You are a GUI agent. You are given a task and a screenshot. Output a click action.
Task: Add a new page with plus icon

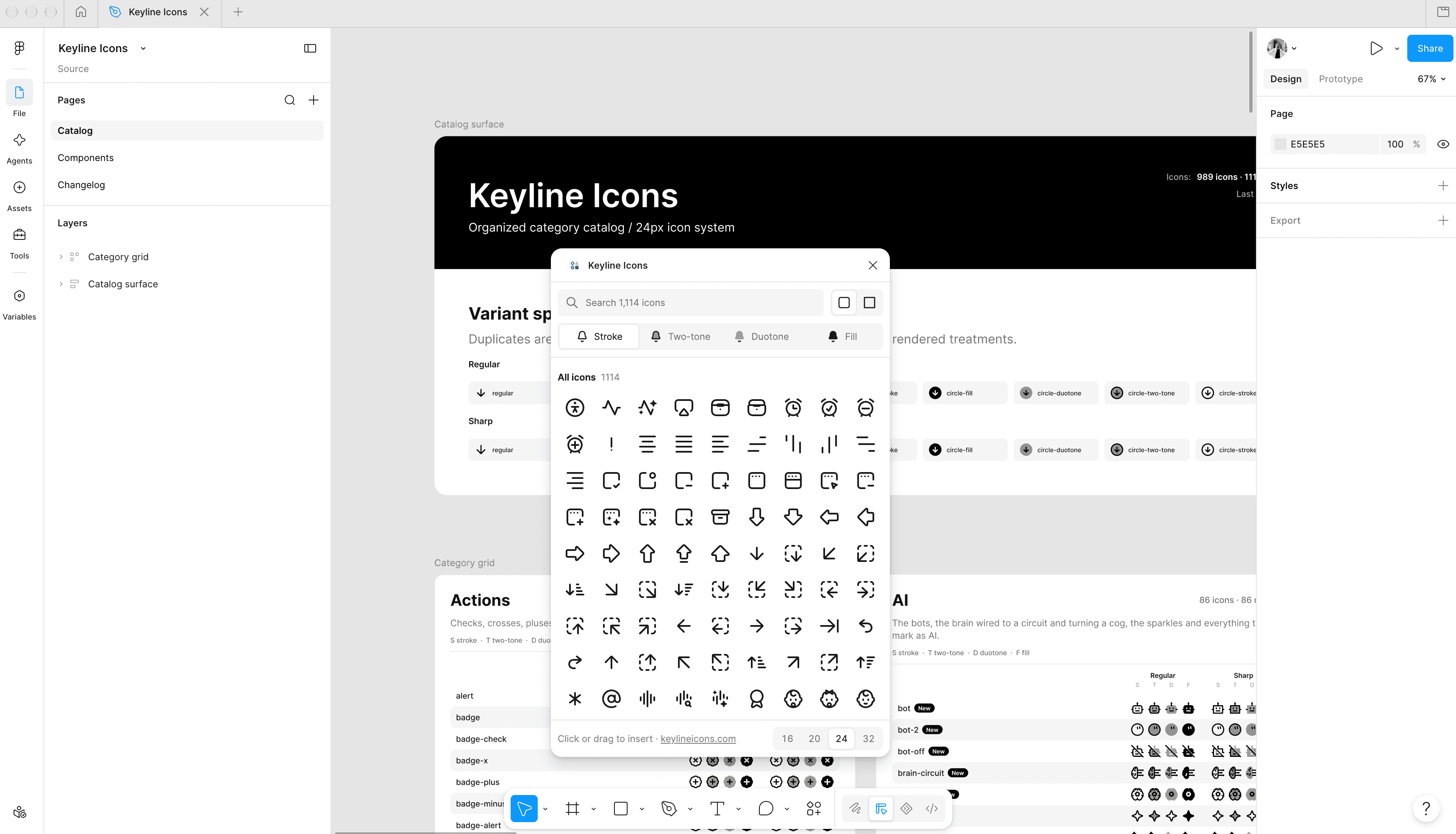313,100
